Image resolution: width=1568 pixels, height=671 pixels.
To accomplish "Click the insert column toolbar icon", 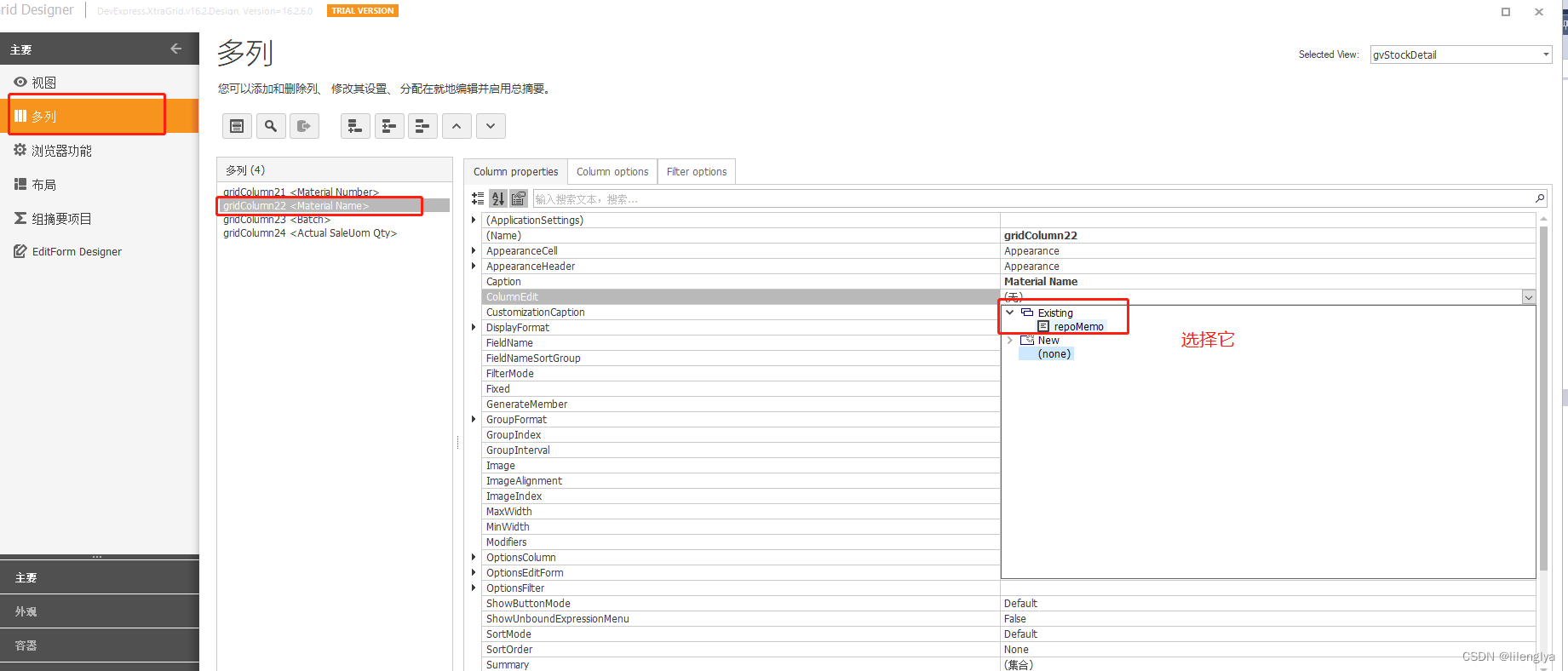I will tap(389, 126).
